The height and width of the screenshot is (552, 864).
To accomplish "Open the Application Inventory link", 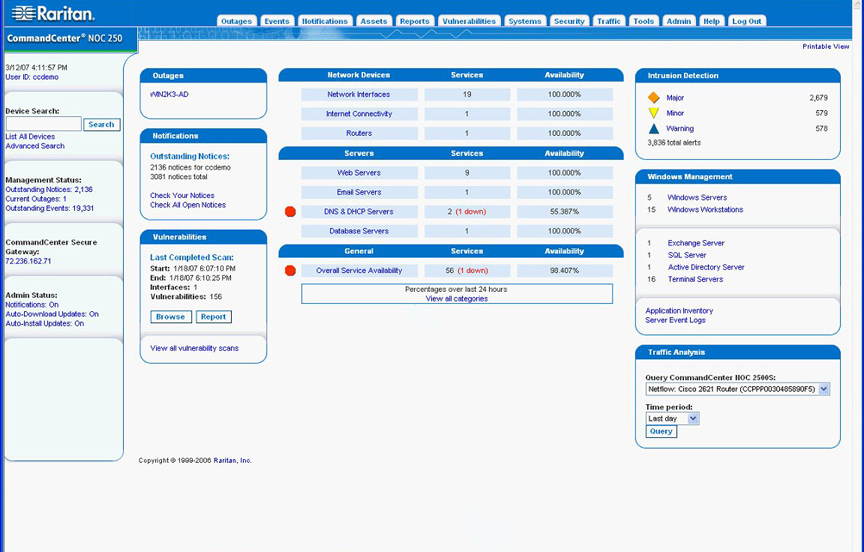I will pyautogui.click(x=679, y=311).
